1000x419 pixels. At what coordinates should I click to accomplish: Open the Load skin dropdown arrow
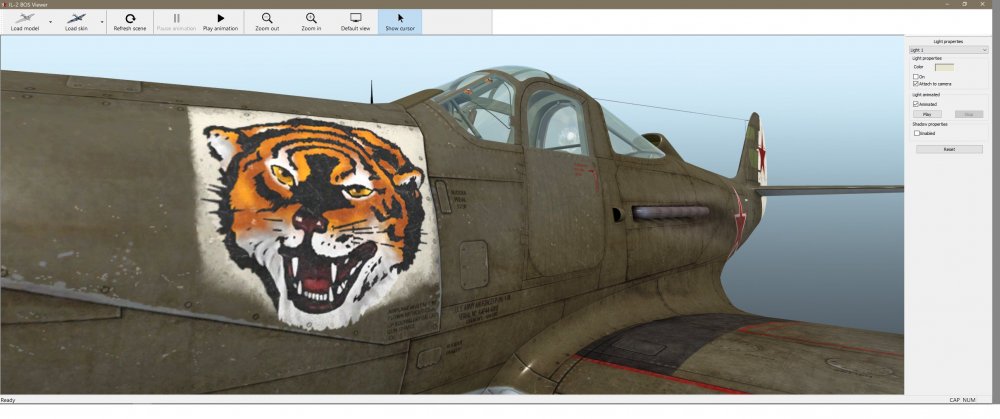pos(101,21)
